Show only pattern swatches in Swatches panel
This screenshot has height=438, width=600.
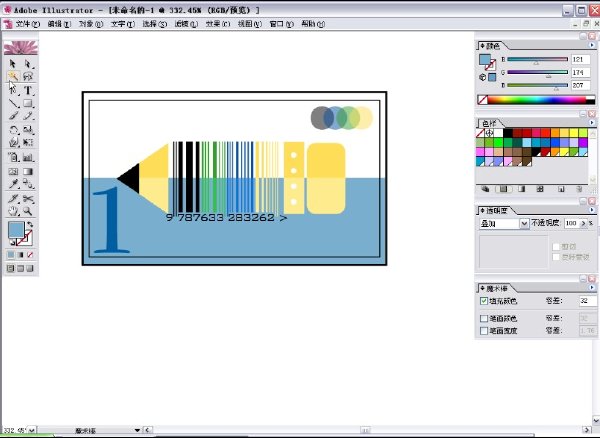(540, 189)
